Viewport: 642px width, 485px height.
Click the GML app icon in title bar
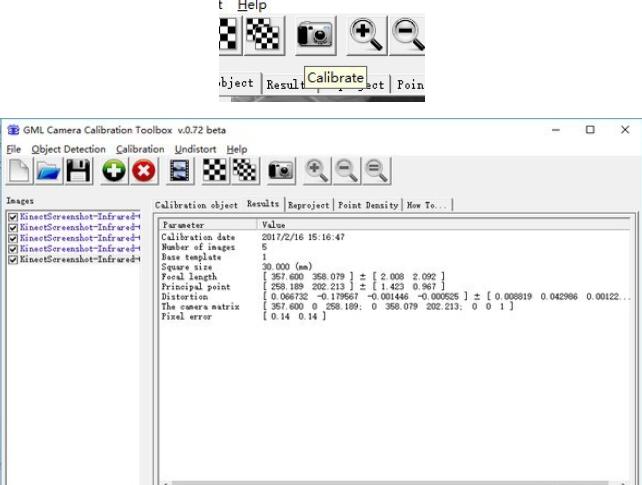point(13,130)
